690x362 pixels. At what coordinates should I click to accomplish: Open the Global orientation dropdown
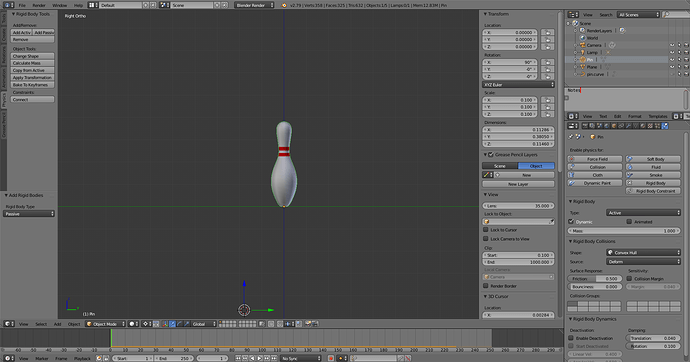[x=204, y=324]
